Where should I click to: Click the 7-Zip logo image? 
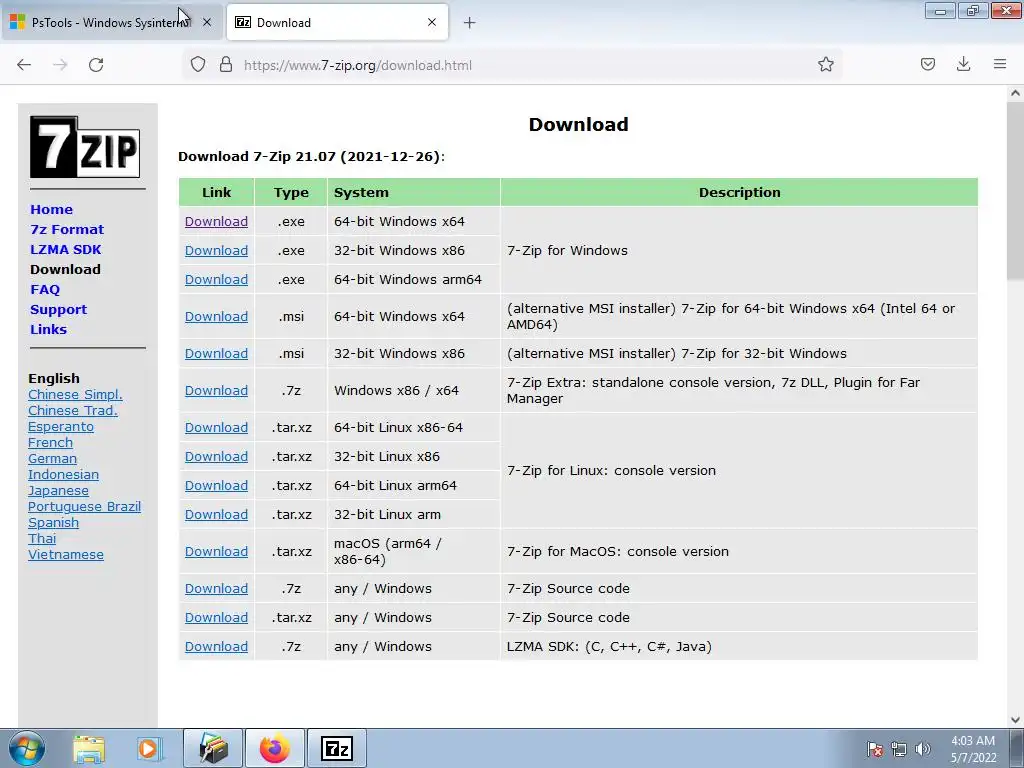click(x=85, y=147)
